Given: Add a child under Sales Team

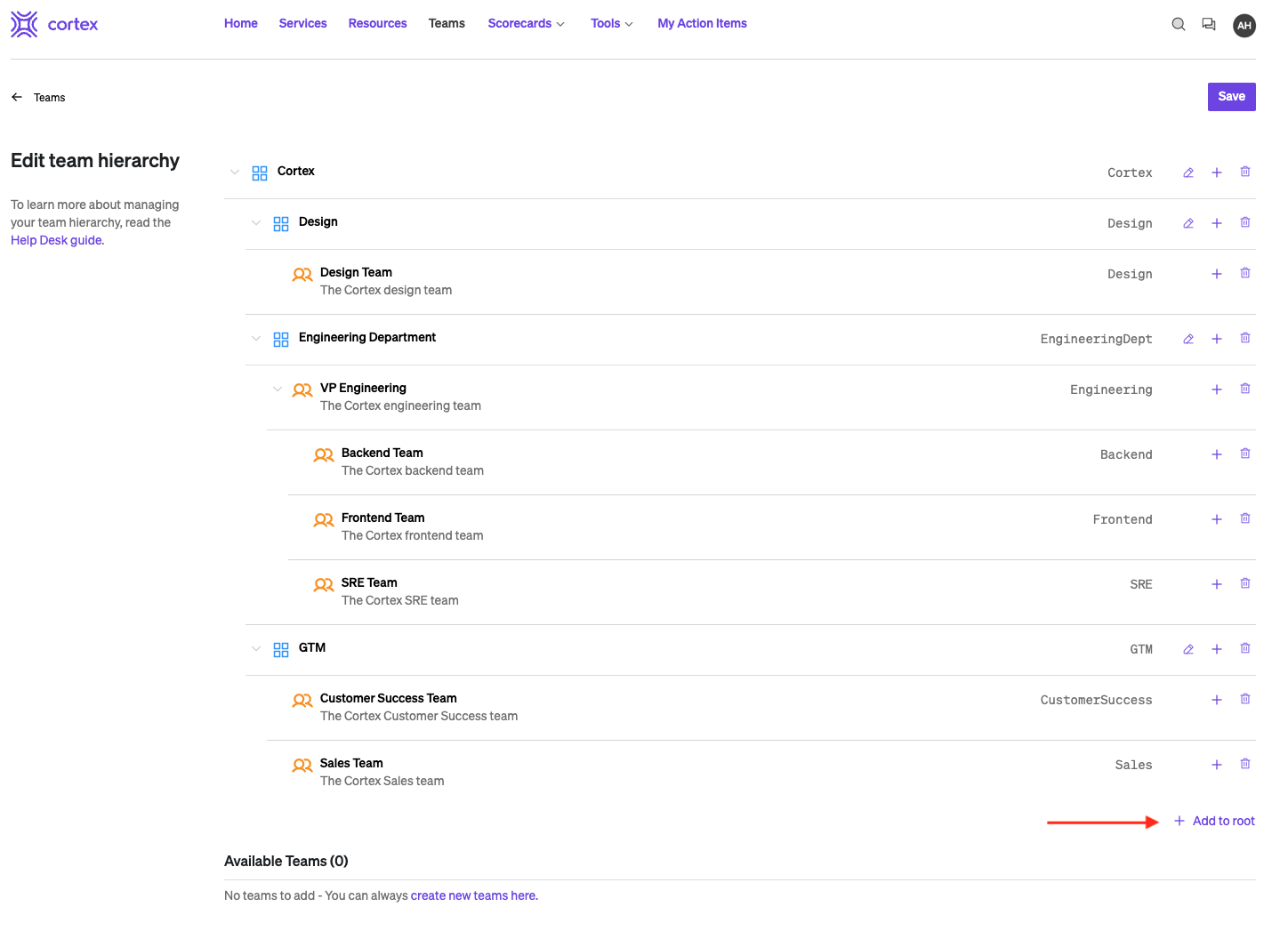Looking at the screenshot, I should pos(1217,765).
